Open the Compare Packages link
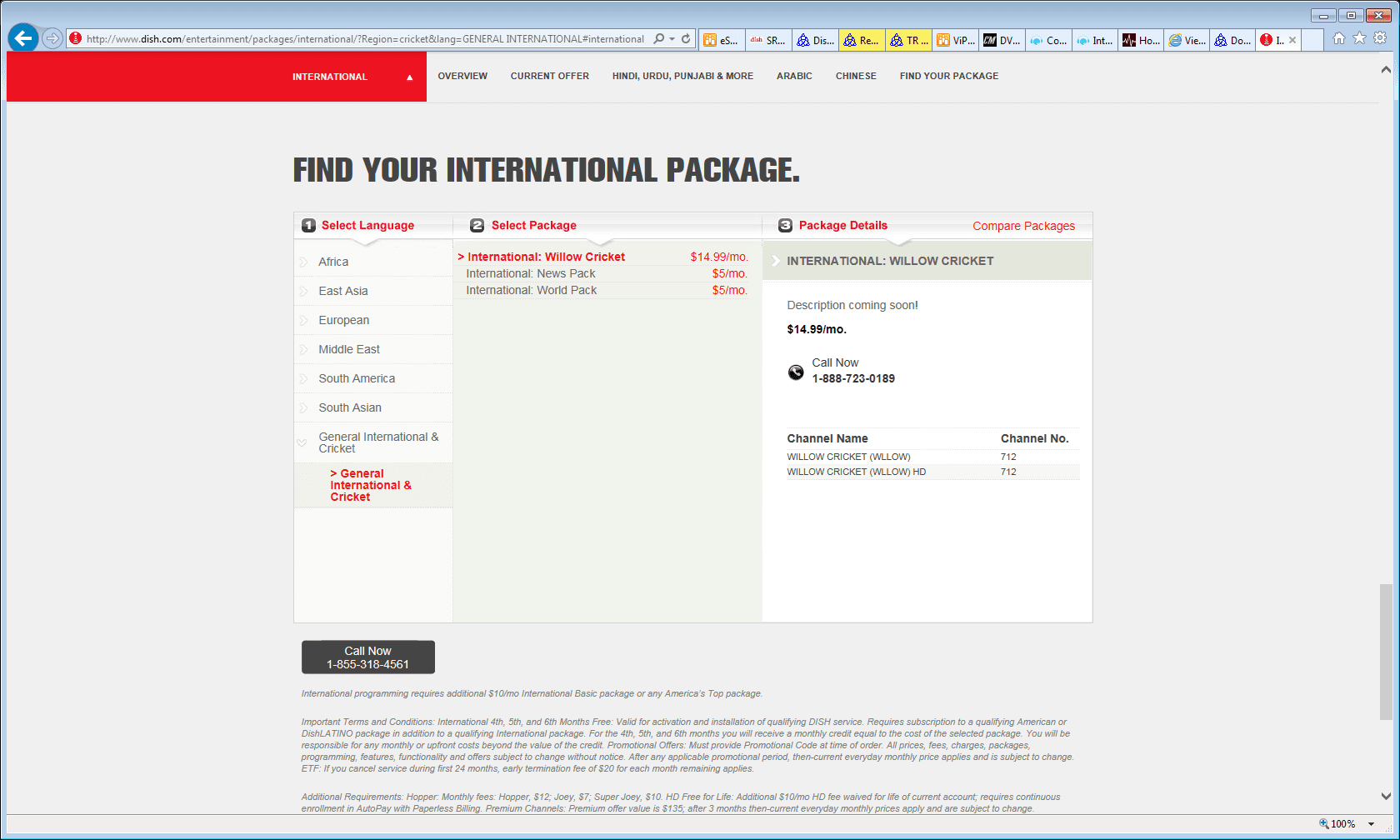Screen dimensions: 1400x840 (1023, 226)
